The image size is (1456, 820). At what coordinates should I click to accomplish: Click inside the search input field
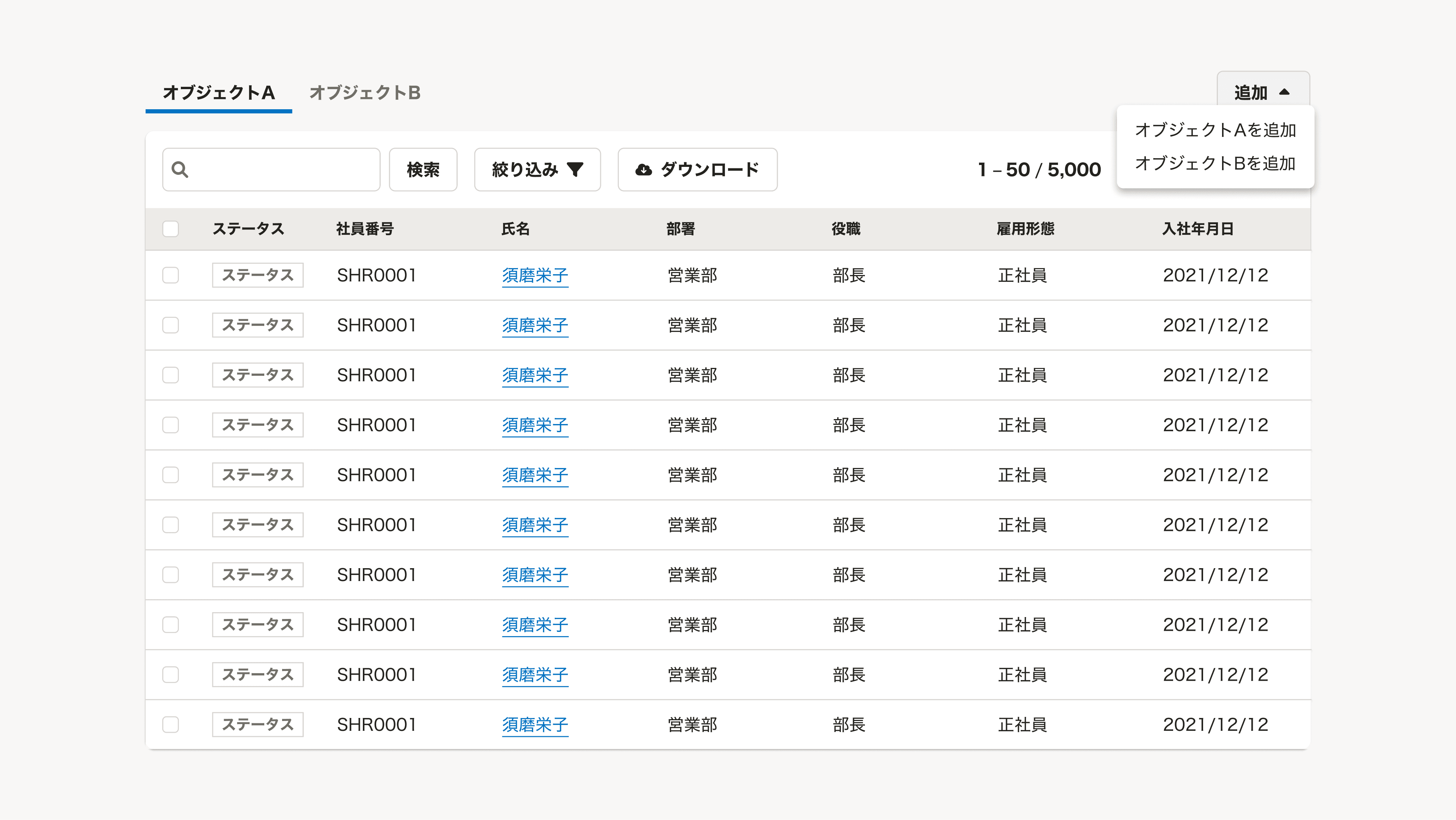click(271, 169)
